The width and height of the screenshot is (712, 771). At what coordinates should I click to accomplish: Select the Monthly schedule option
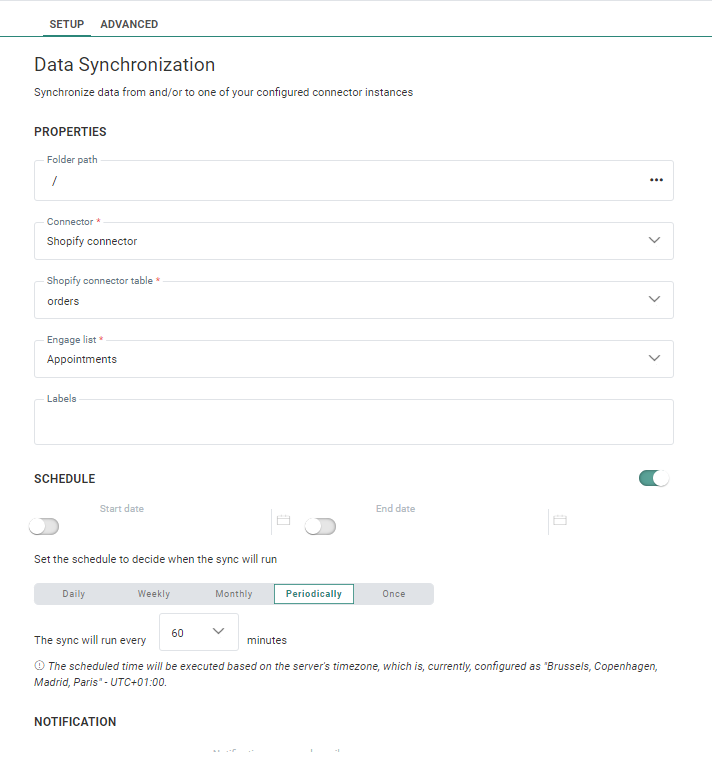pyautogui.click(x=234, y=594)
